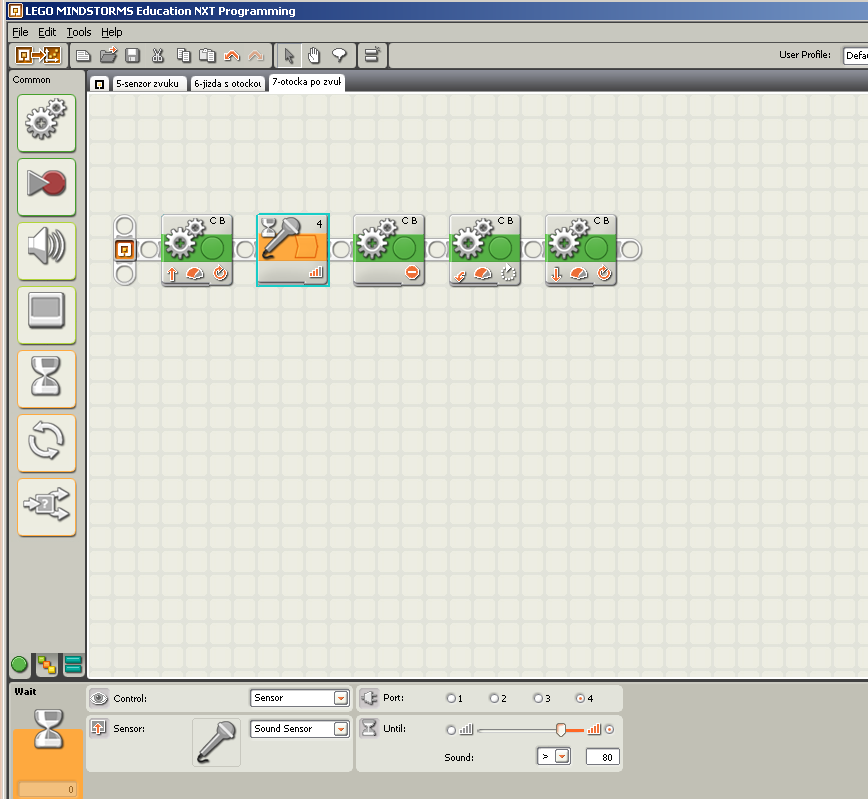Pick the Record/Play block from the palette

pos(46,187)
